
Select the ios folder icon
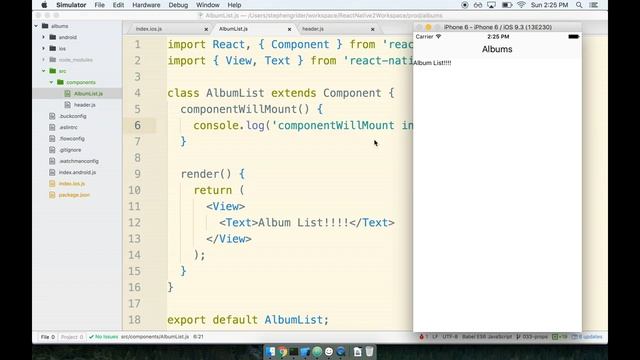pos(53,48)
